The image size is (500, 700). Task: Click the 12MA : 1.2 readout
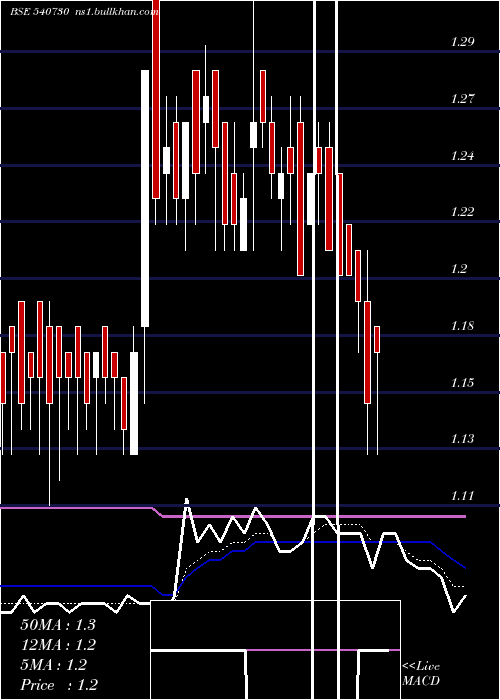pos(58,645)
